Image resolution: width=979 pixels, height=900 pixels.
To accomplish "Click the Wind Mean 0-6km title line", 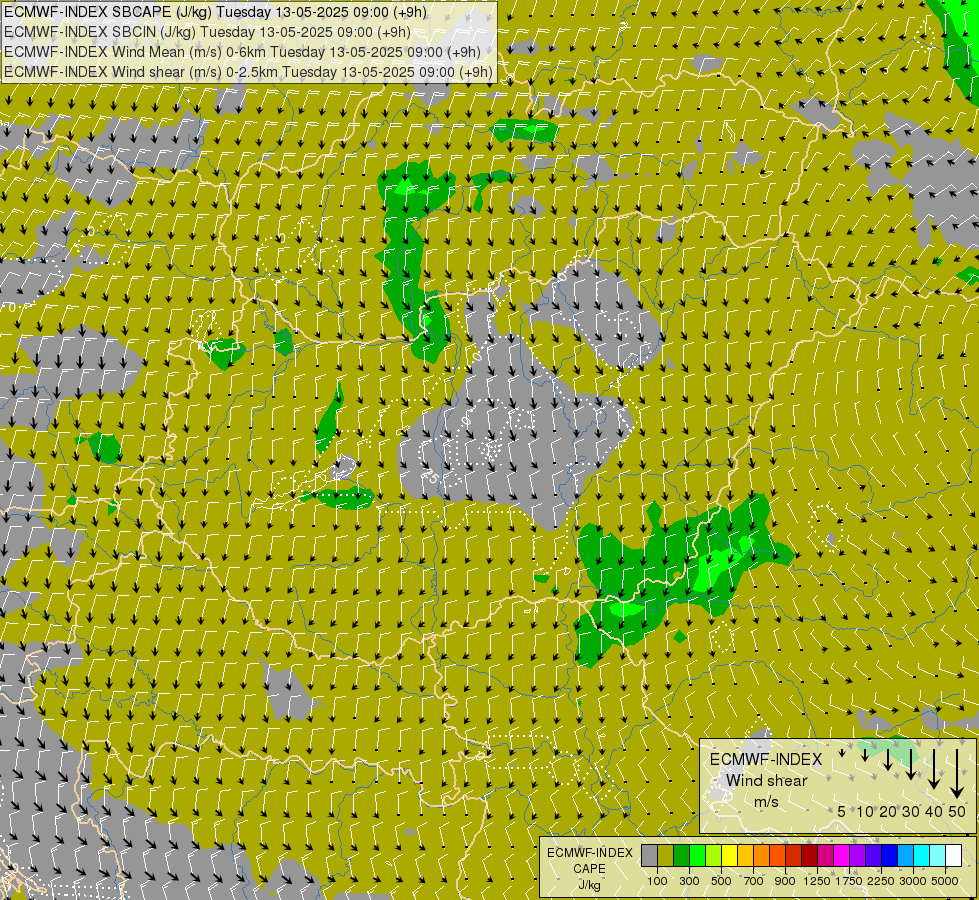I will coord(242,52).
